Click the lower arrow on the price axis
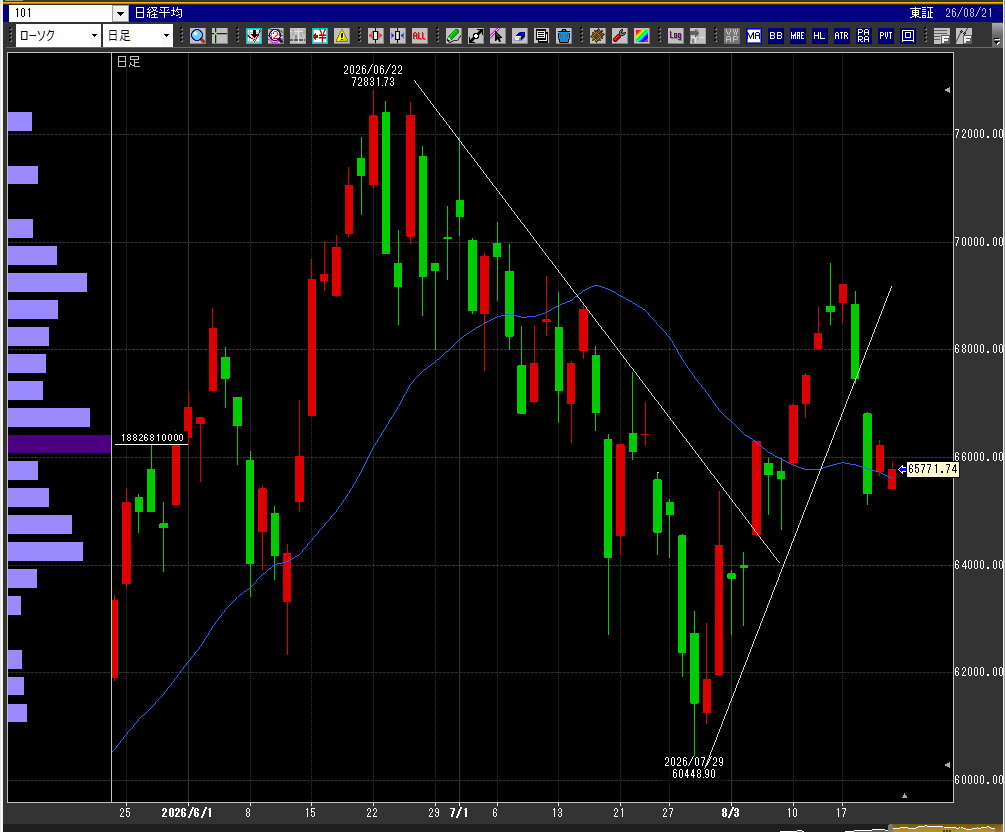The height and width of the screenshot is (832, 1005). tap(947, 765)
